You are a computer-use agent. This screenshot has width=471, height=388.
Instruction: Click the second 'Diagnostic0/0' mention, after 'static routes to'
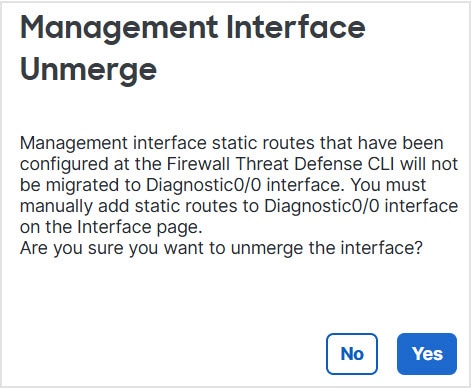[322, 206]
